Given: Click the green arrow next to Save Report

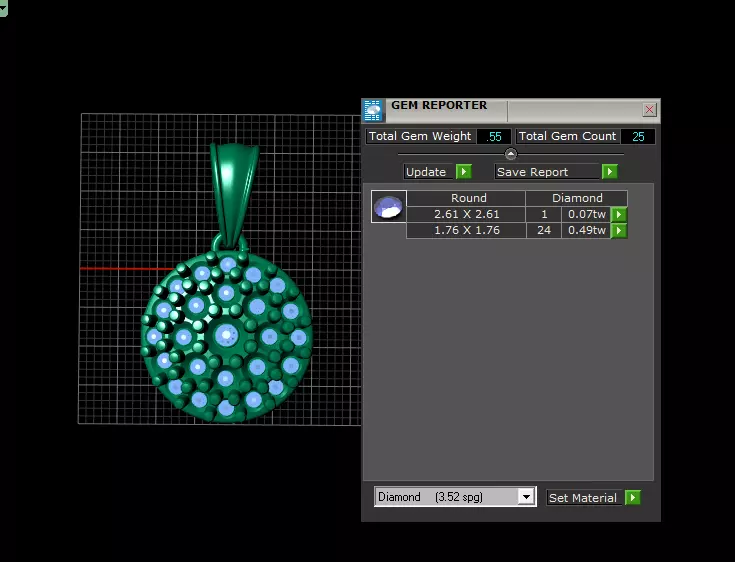Looking at the screenshot, I should (x=609, y=172).
